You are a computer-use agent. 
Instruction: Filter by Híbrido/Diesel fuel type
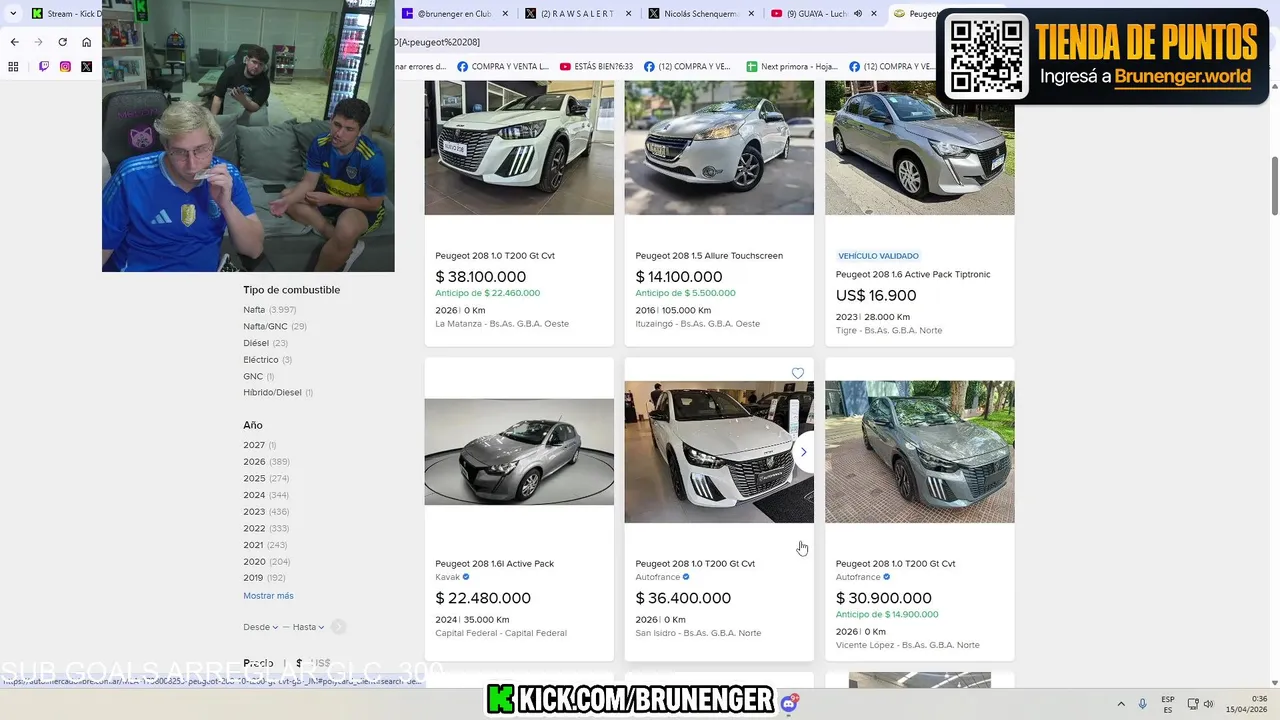pos(278,393)
